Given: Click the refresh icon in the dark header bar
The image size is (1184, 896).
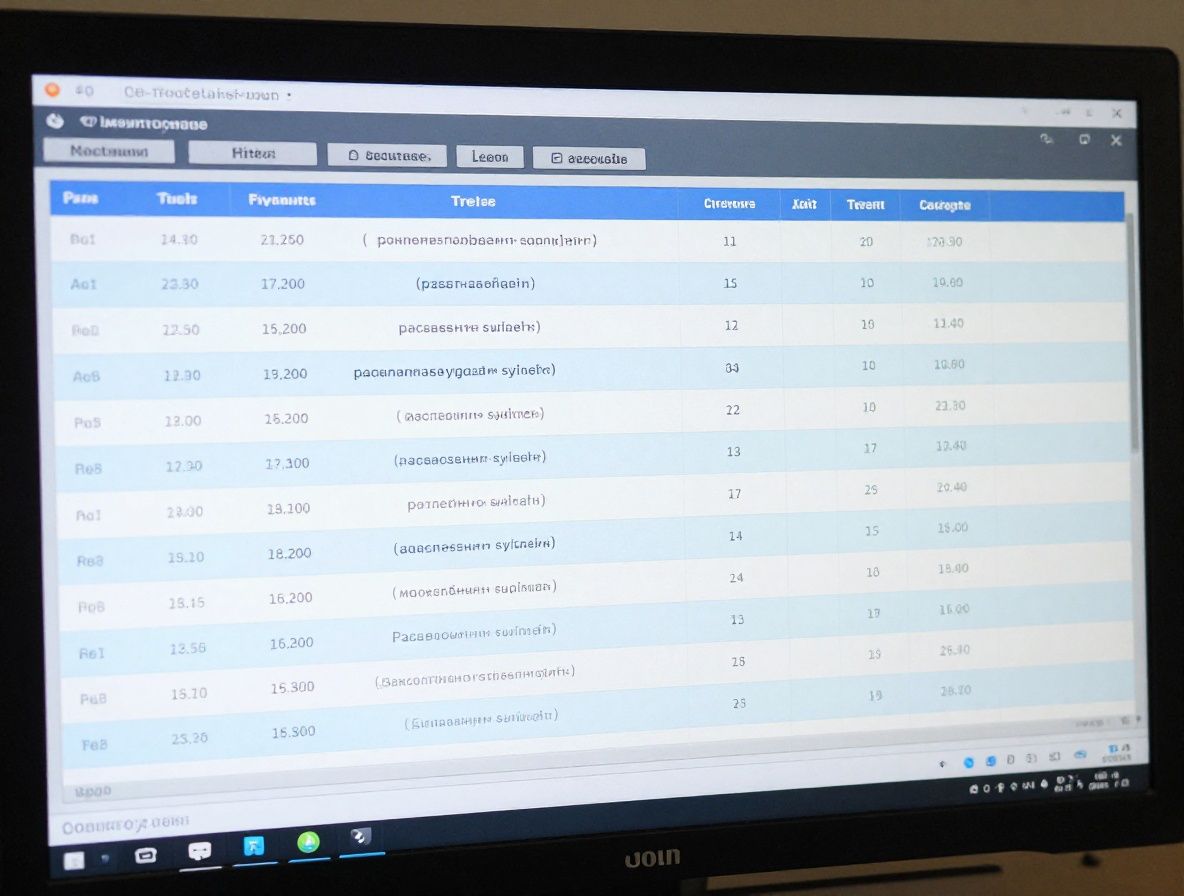Looking at the screenshot, I should (x=1046, y=139).
